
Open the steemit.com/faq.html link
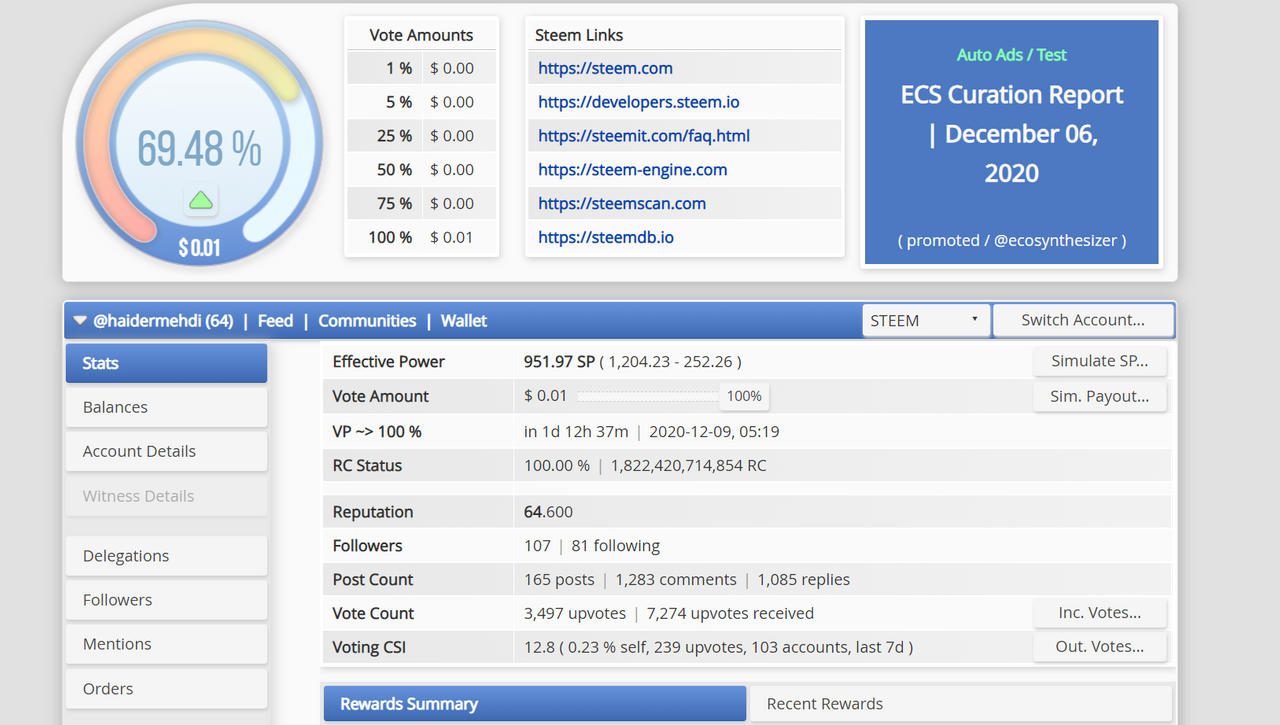point(644,136)
